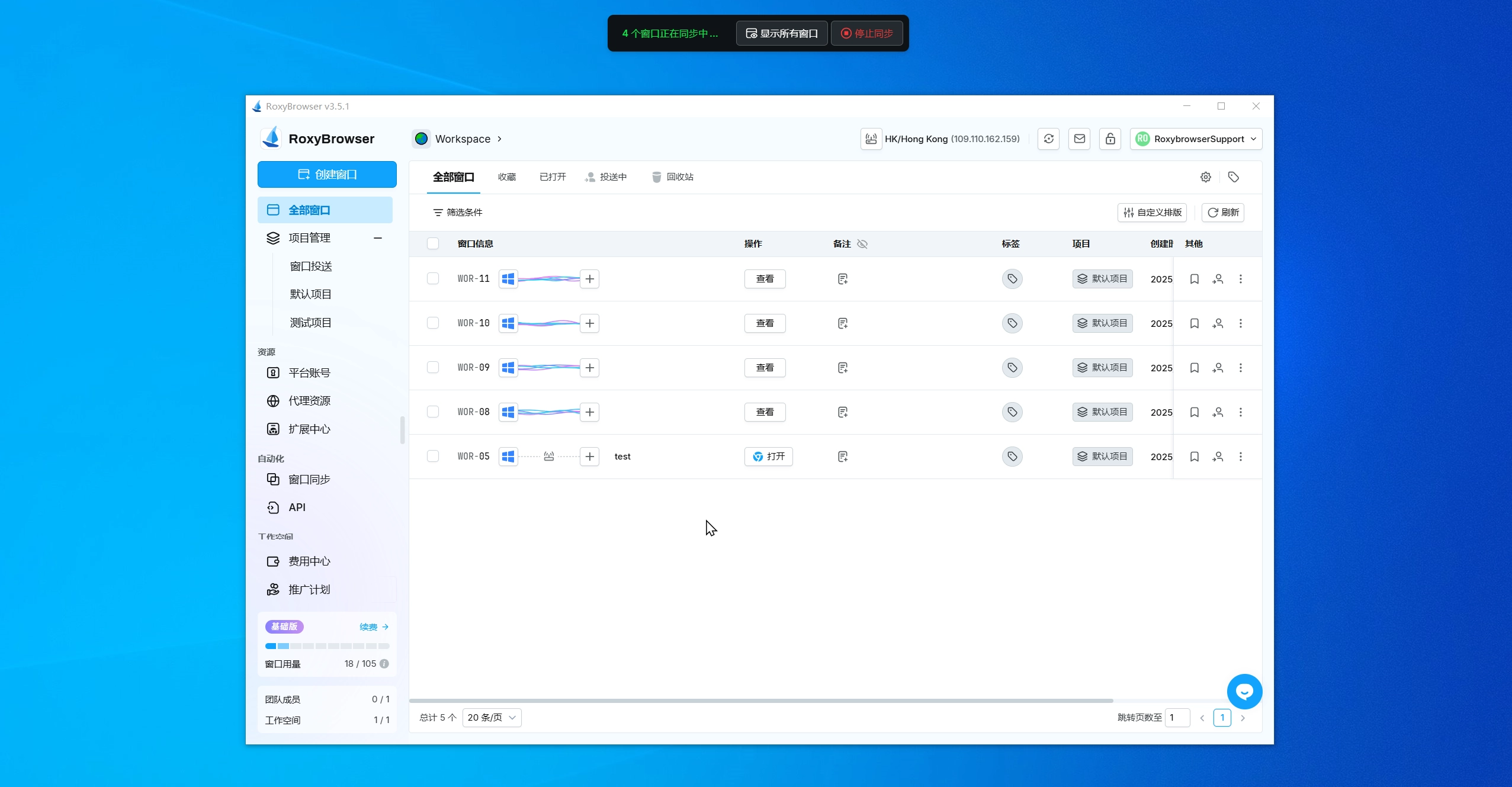
Task: Open the chat support bubble
Action: (x=1244, y=691)
